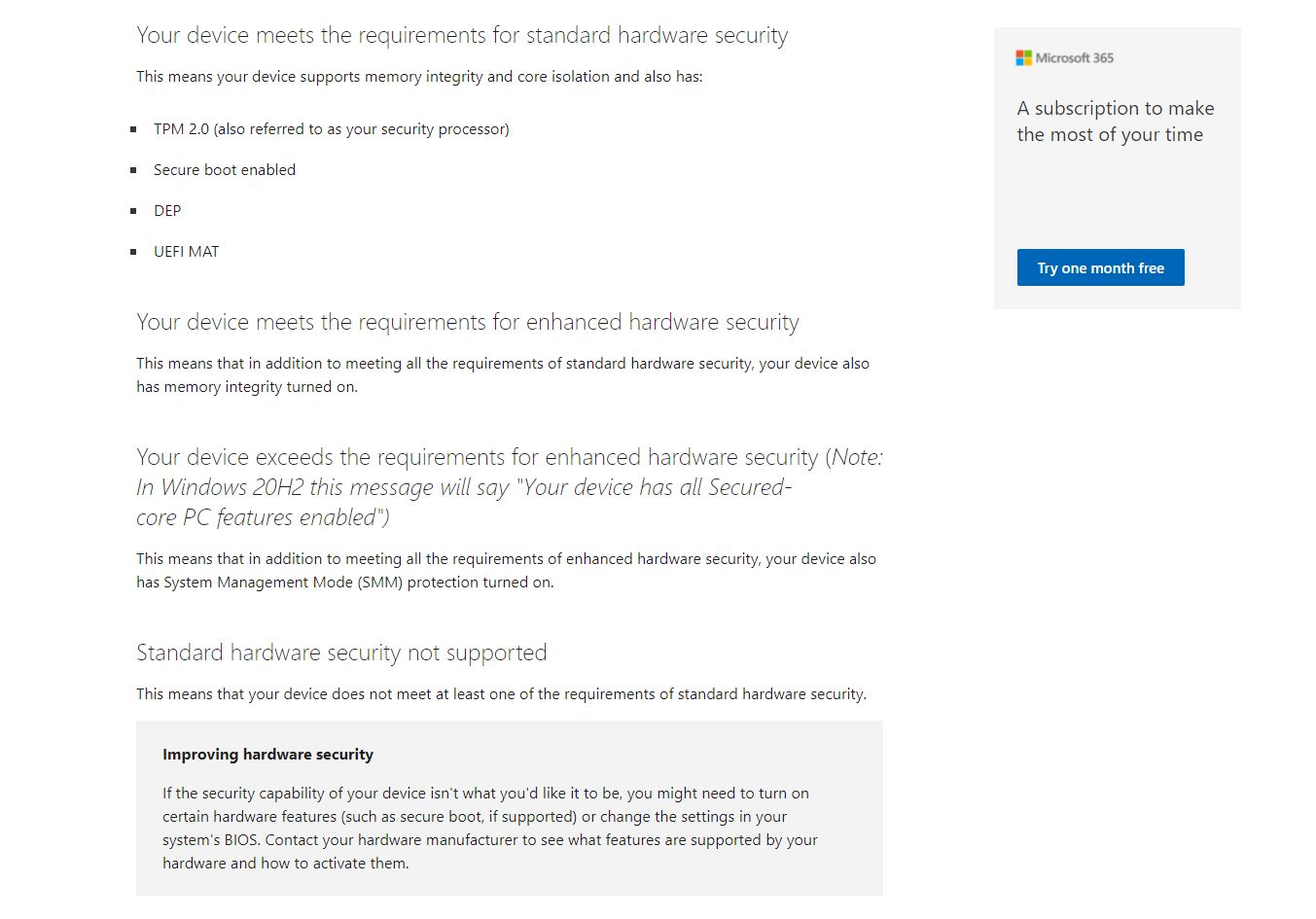The height and width of the screenshot is (919, 1316).
Task: Click Standard hardware security not supported heading
Action: [x=341, y=653]
